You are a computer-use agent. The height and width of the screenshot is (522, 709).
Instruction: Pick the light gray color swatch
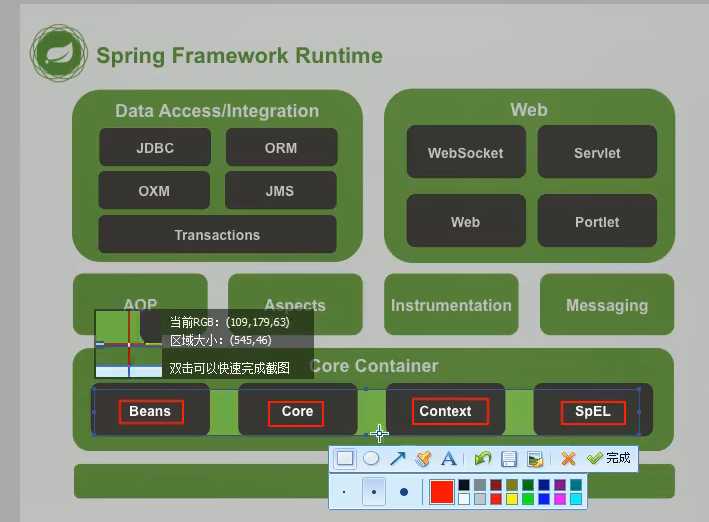click(480, 499)
